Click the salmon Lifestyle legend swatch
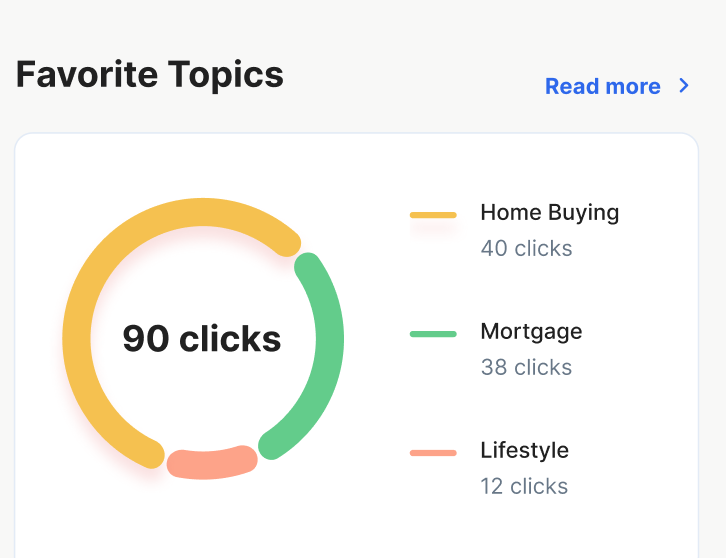The image size is (726, 558). tap(433, 453)
